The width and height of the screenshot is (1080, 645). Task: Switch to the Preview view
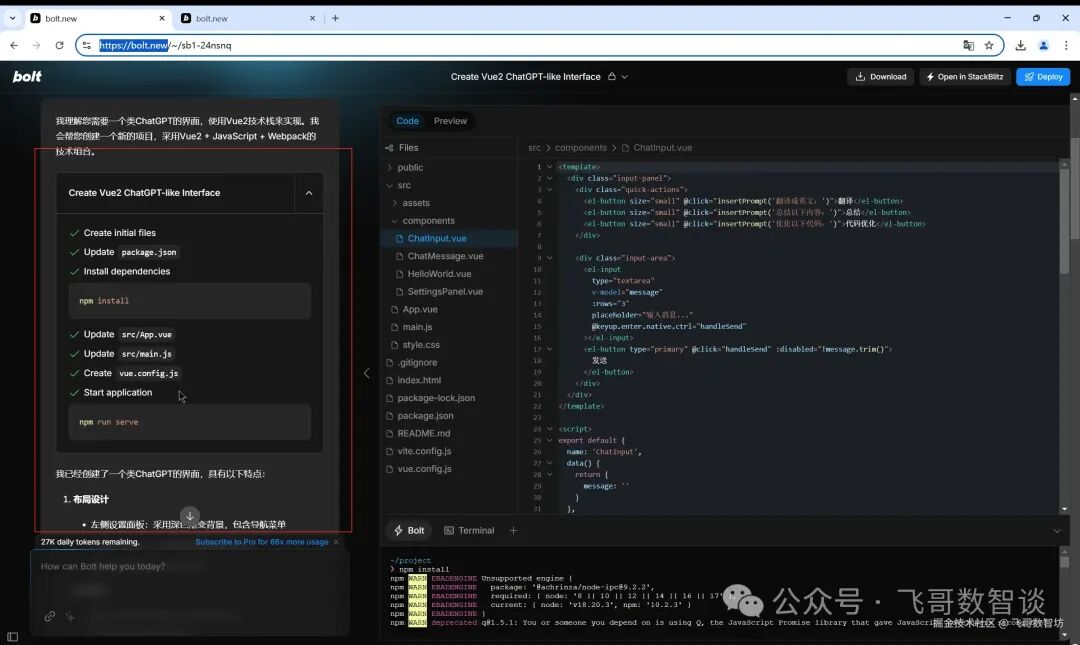pos(450,121)
